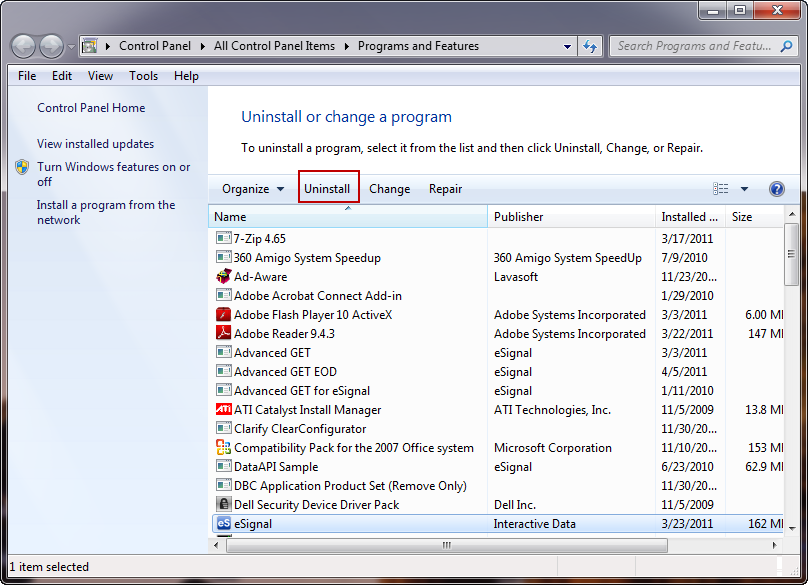Open Install a program from the network

point(106,212)
